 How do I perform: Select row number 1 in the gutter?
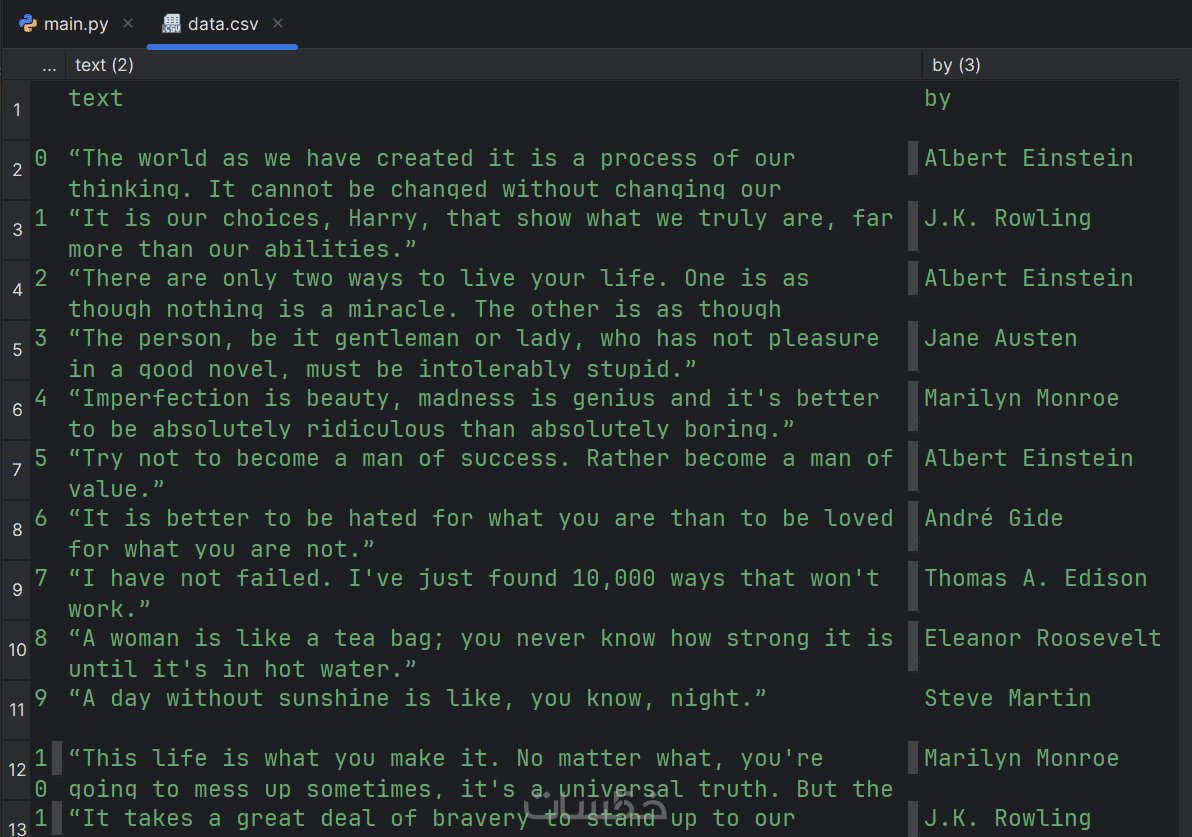click(17, 109)
